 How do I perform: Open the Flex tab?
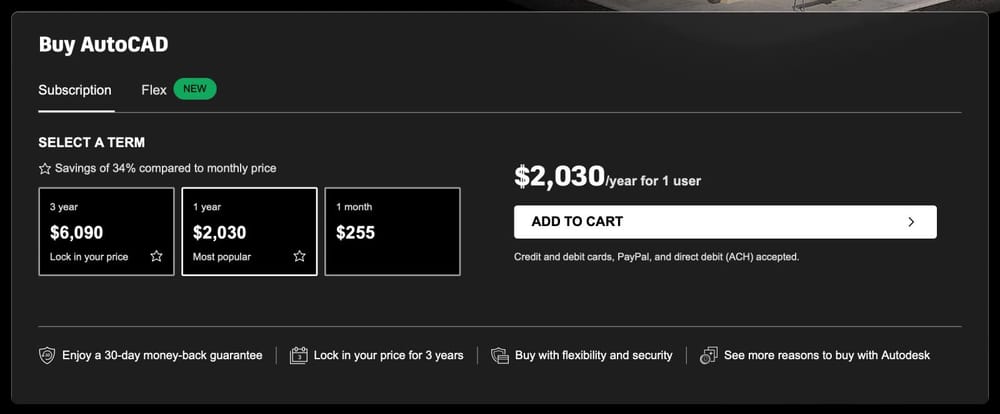[x=154, y=90]
